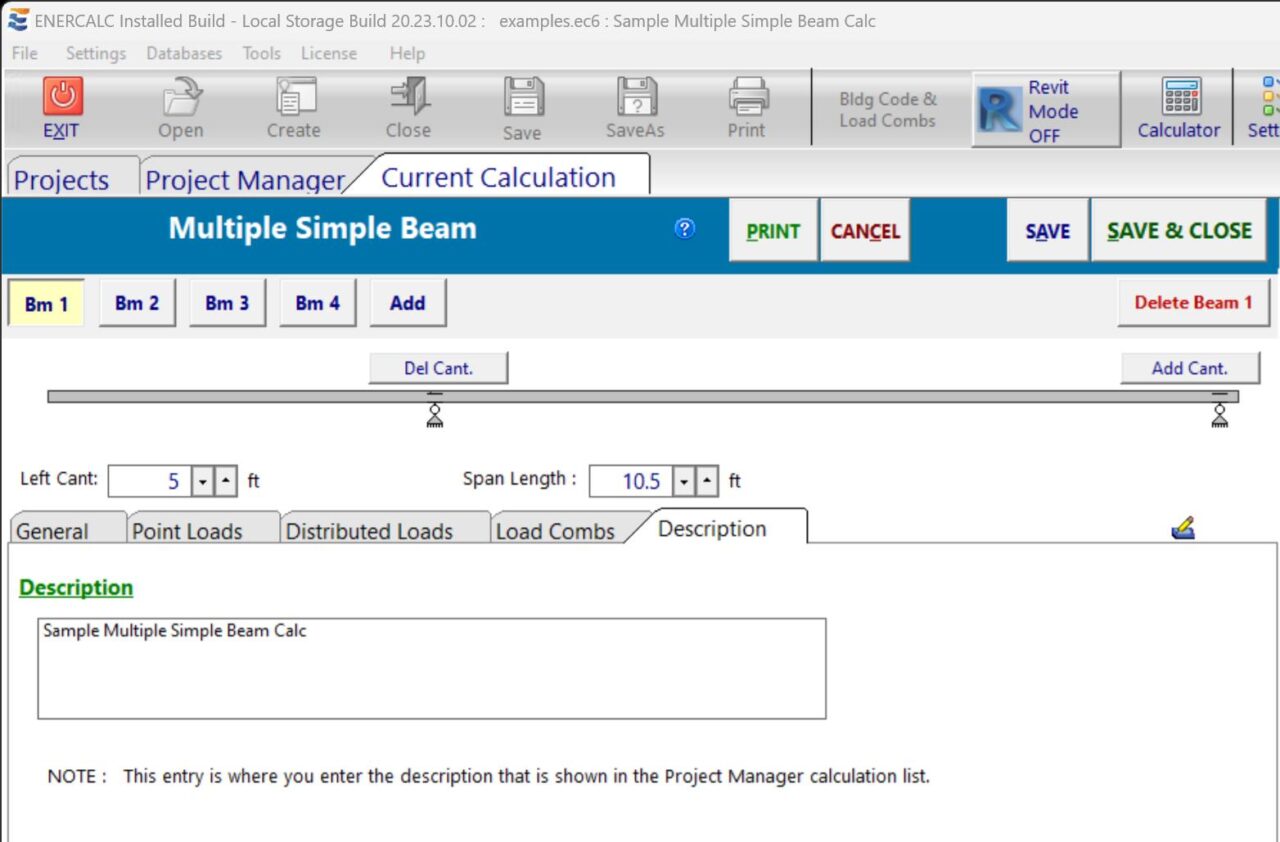The height and width of the screenshot is (842, 1280).
Task: Toggle Revit Mode OFF button
Action: [x=1046, y=111]
